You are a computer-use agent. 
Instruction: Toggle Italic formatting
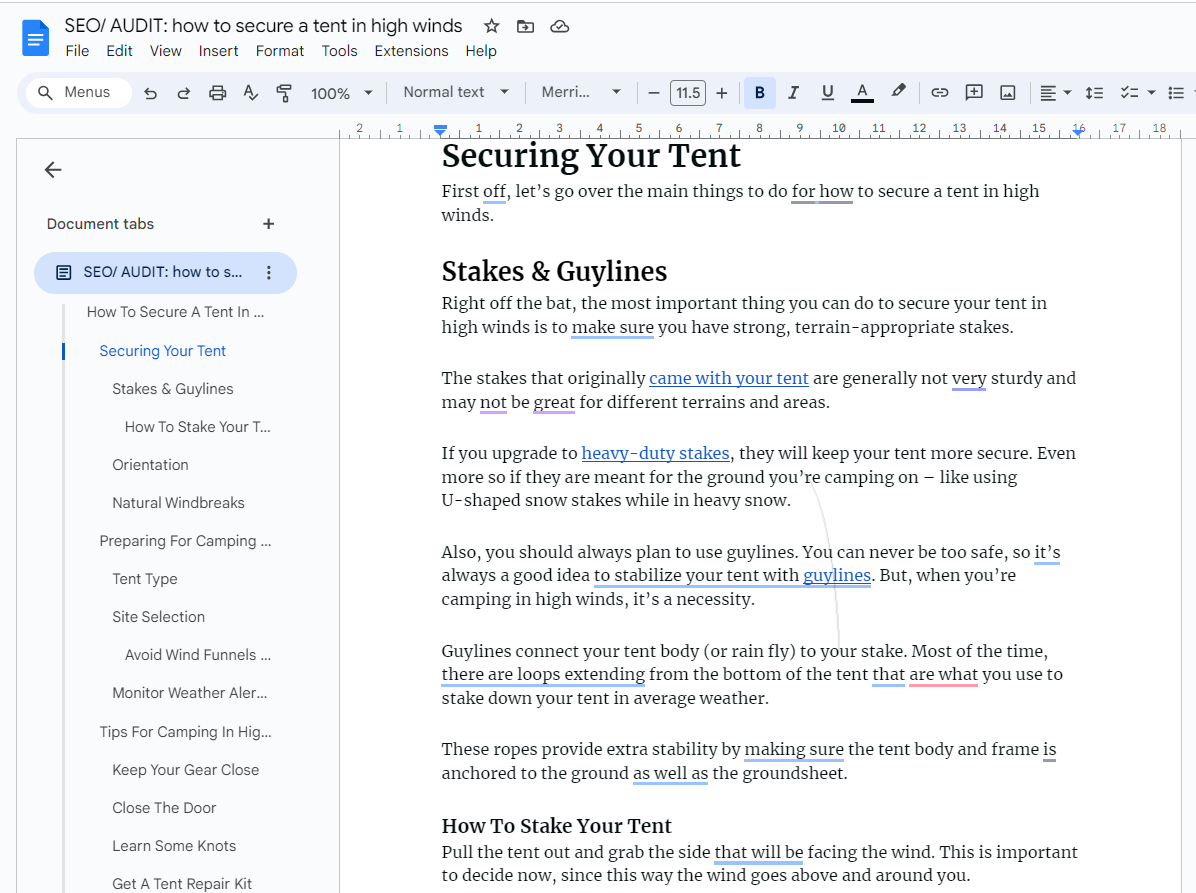793,93
